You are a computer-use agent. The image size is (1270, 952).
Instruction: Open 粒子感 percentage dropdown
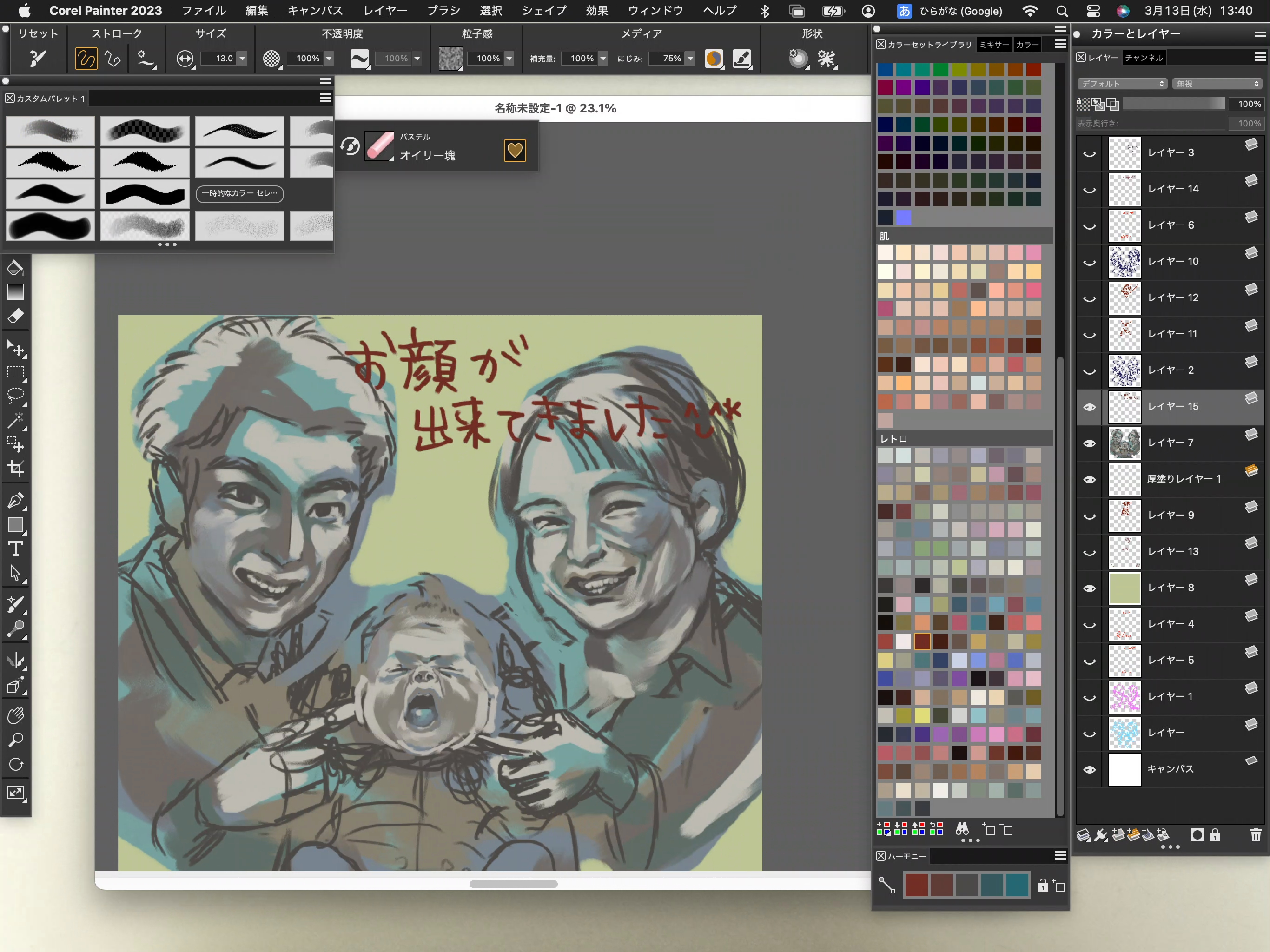click(x=509, y=59)
